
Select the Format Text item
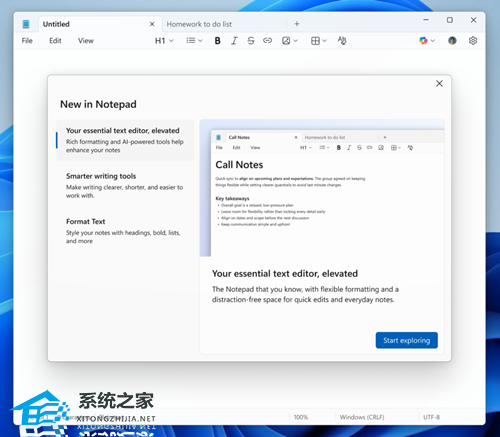point(125,231)
